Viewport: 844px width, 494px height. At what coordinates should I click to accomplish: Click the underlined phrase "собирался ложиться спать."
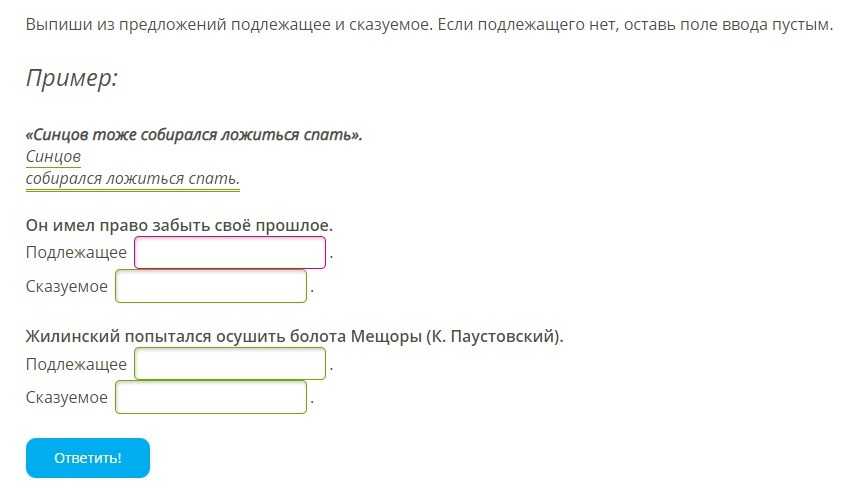(133, 179)
